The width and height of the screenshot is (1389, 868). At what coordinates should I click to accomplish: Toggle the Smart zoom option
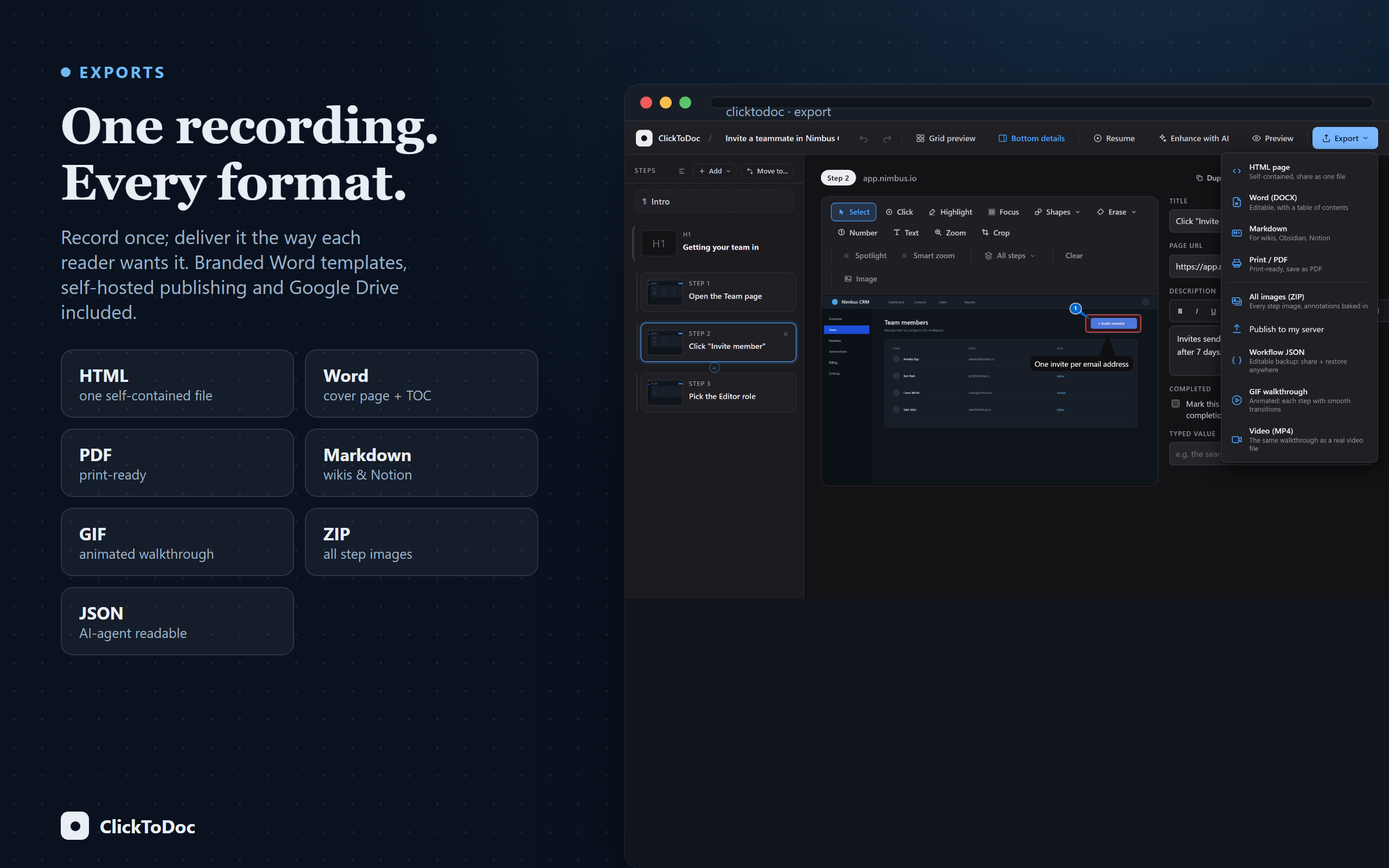(928, 256)
